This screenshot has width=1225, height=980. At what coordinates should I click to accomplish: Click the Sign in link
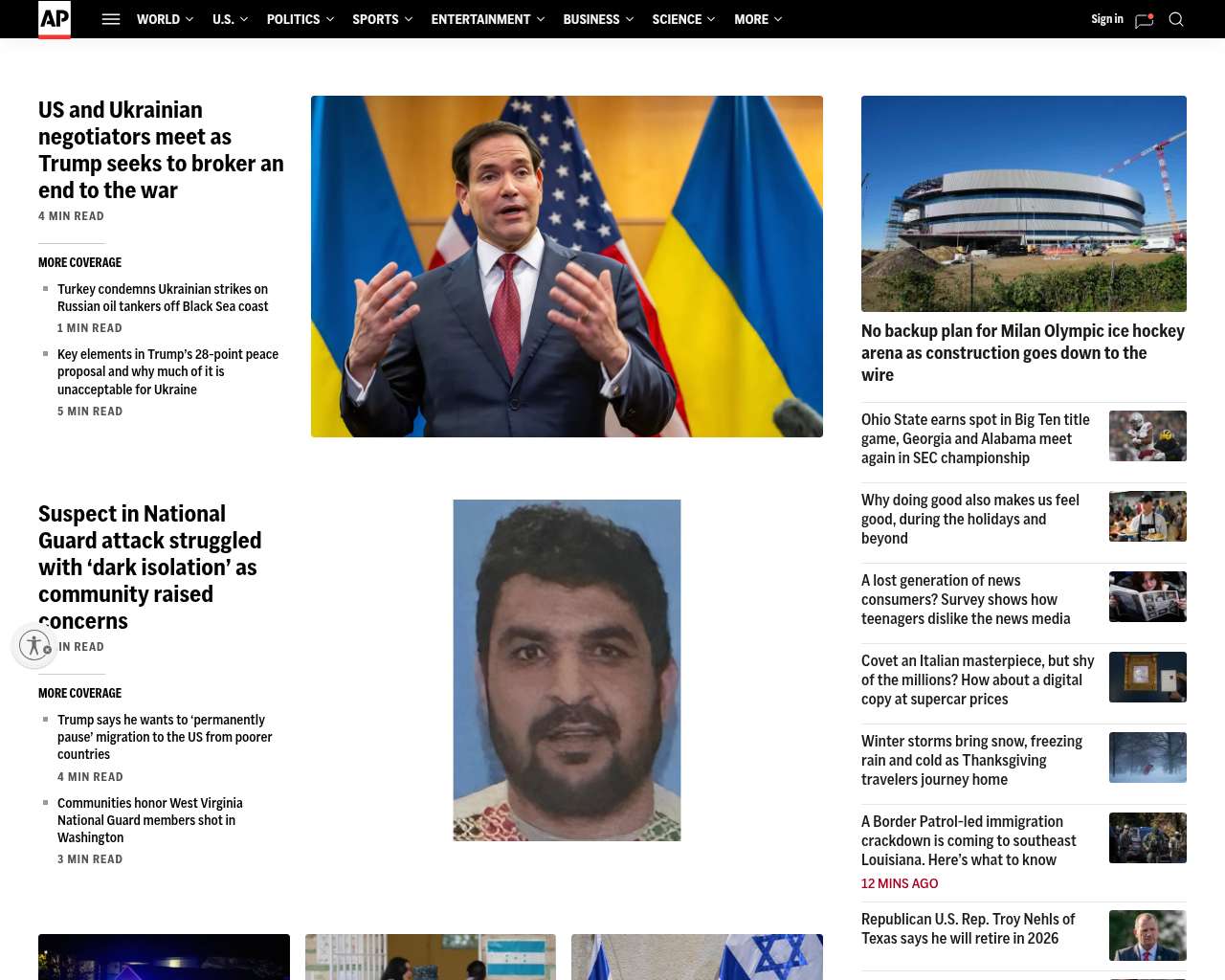point(1106,19)
